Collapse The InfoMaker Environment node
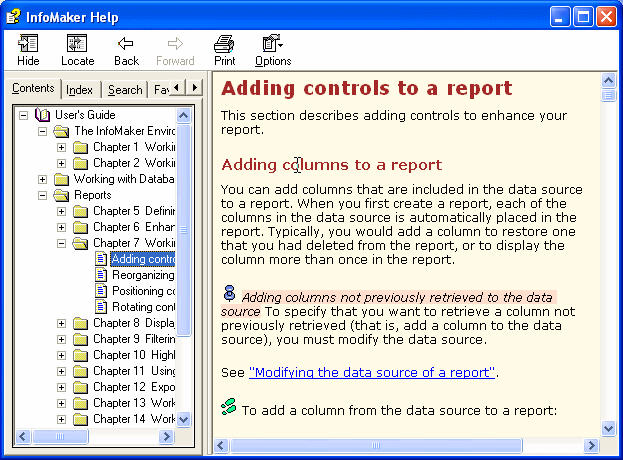 click(43, 131)
